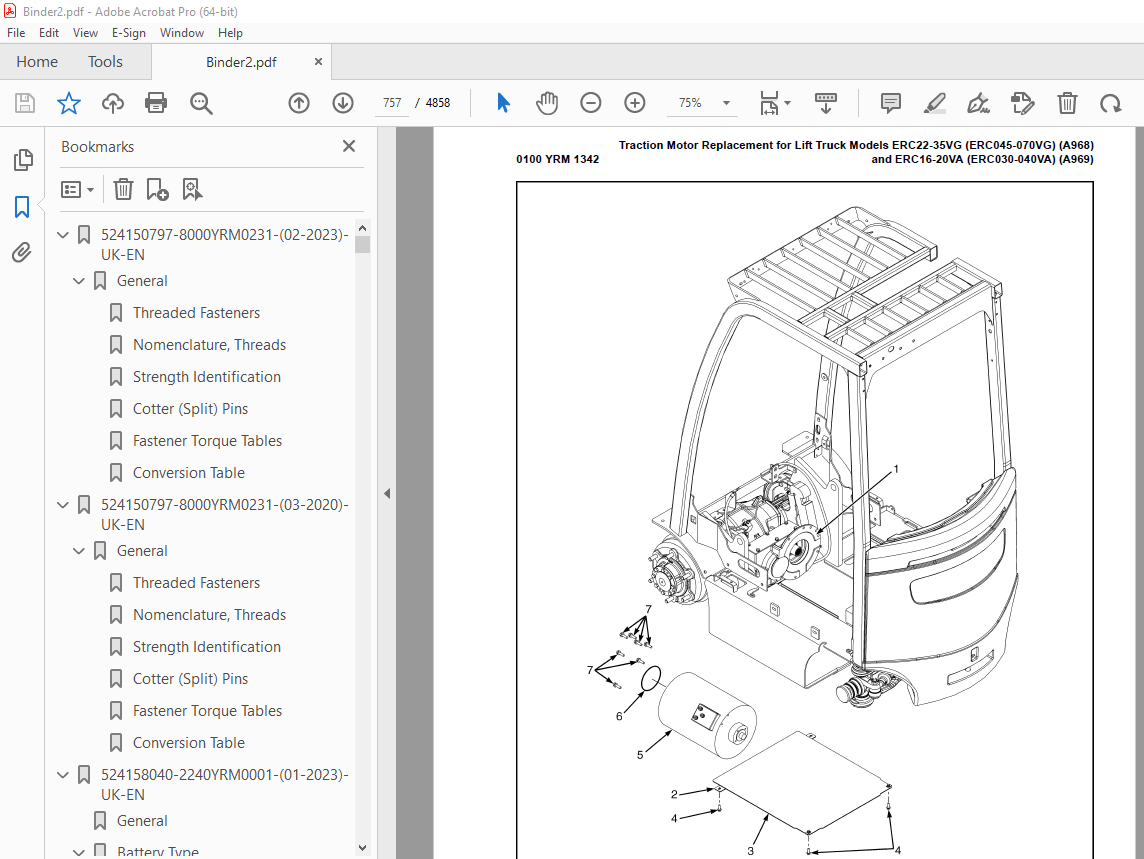
Task: Click the page number input field
Action: 393,103
